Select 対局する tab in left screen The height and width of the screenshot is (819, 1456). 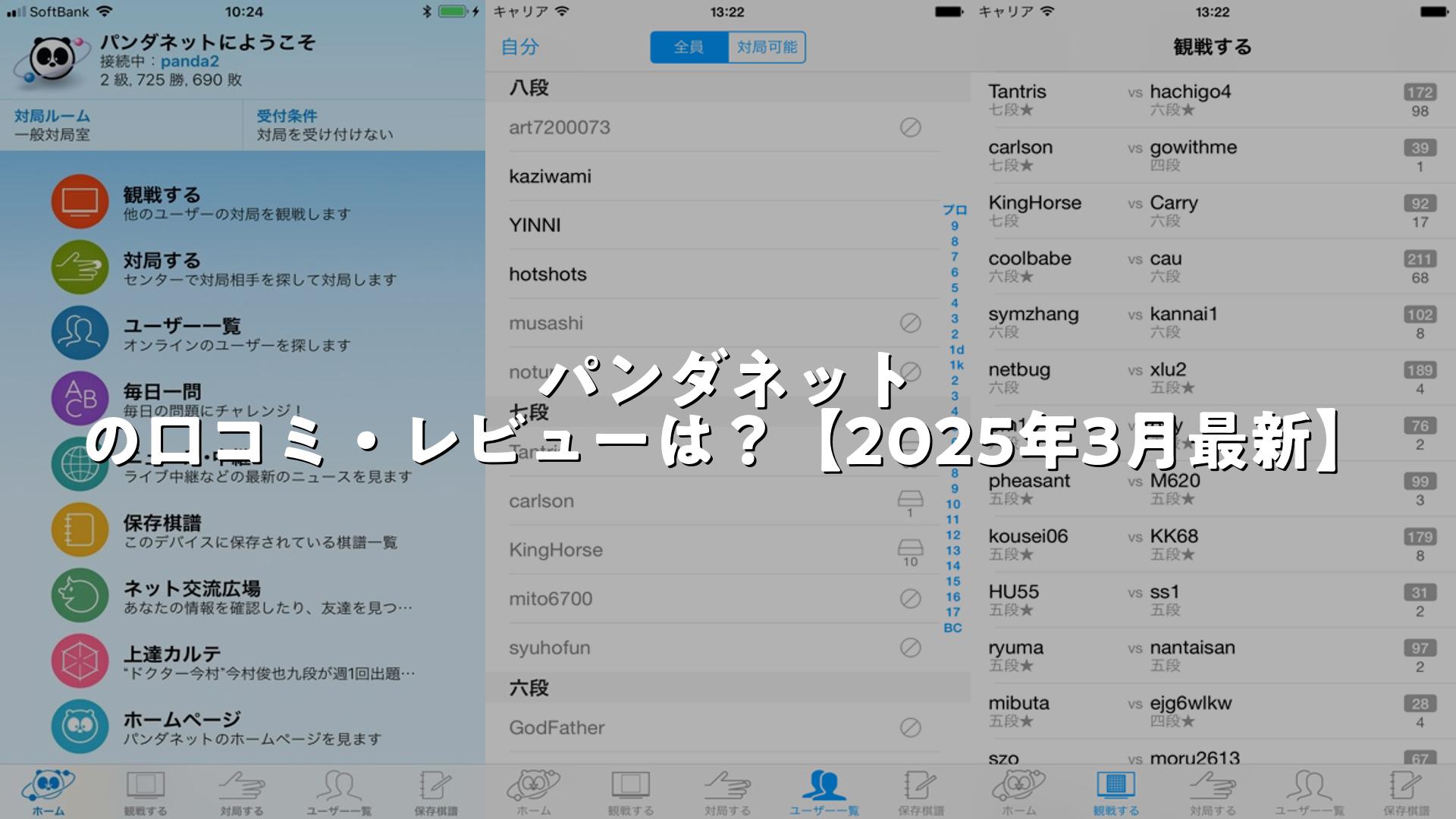pyautogui.click(x=242, y=792)
